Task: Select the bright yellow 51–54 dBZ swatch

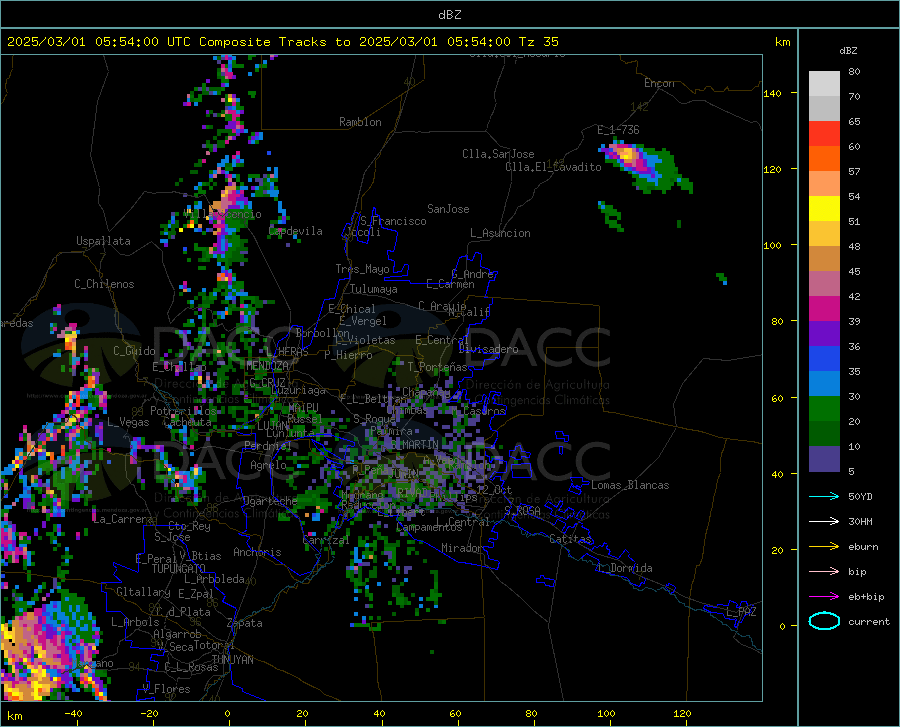Action: point(824,209)
